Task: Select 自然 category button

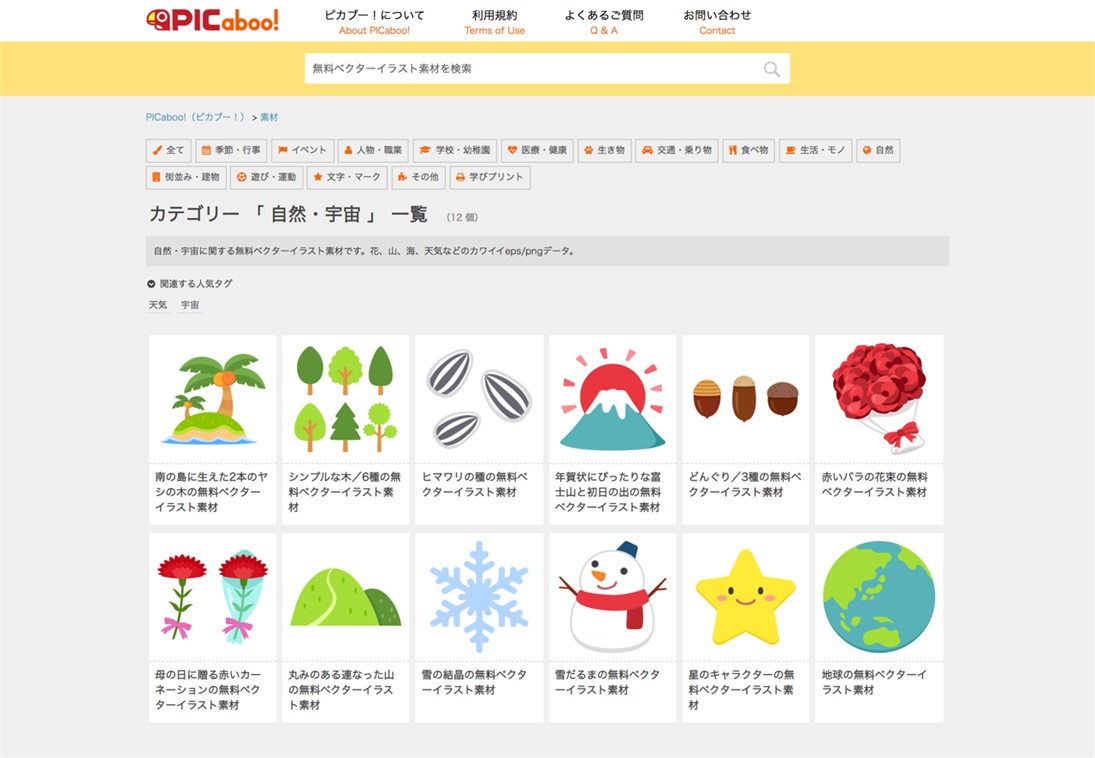Action: [879, 150]
